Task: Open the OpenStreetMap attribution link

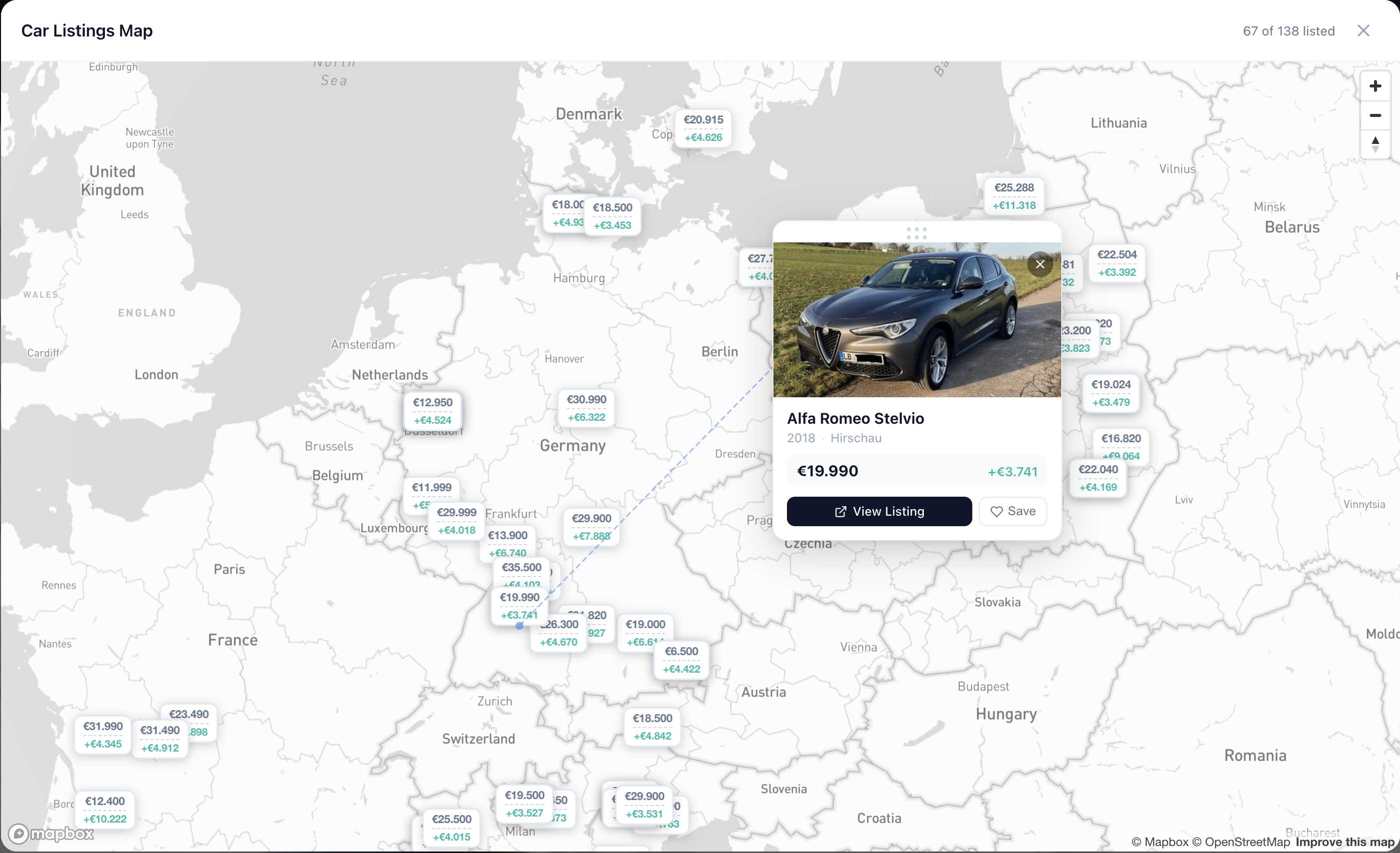Action: point(1242,842)
